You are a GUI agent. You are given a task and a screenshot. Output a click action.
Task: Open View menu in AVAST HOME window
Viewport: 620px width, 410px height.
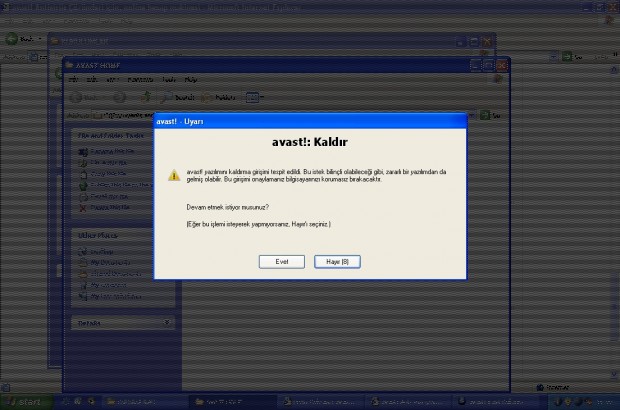[112, 79]
